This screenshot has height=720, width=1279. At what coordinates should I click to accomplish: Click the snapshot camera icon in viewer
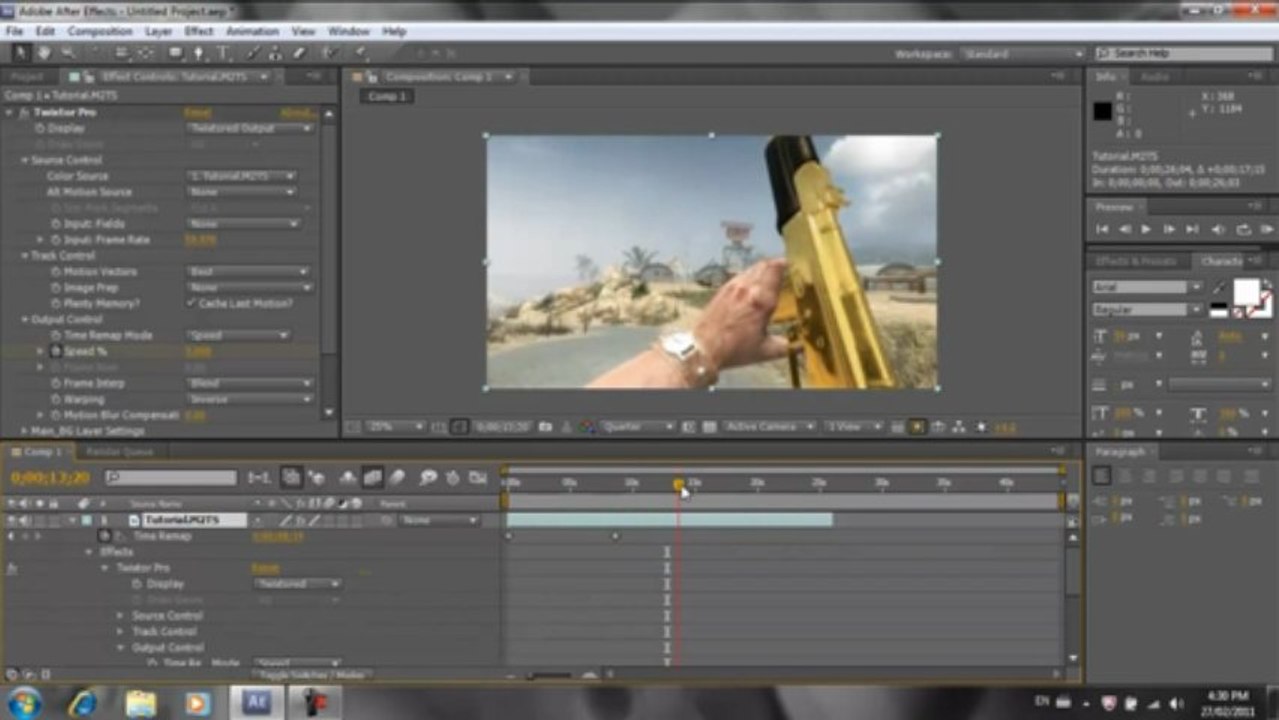(x=545, y=427)
